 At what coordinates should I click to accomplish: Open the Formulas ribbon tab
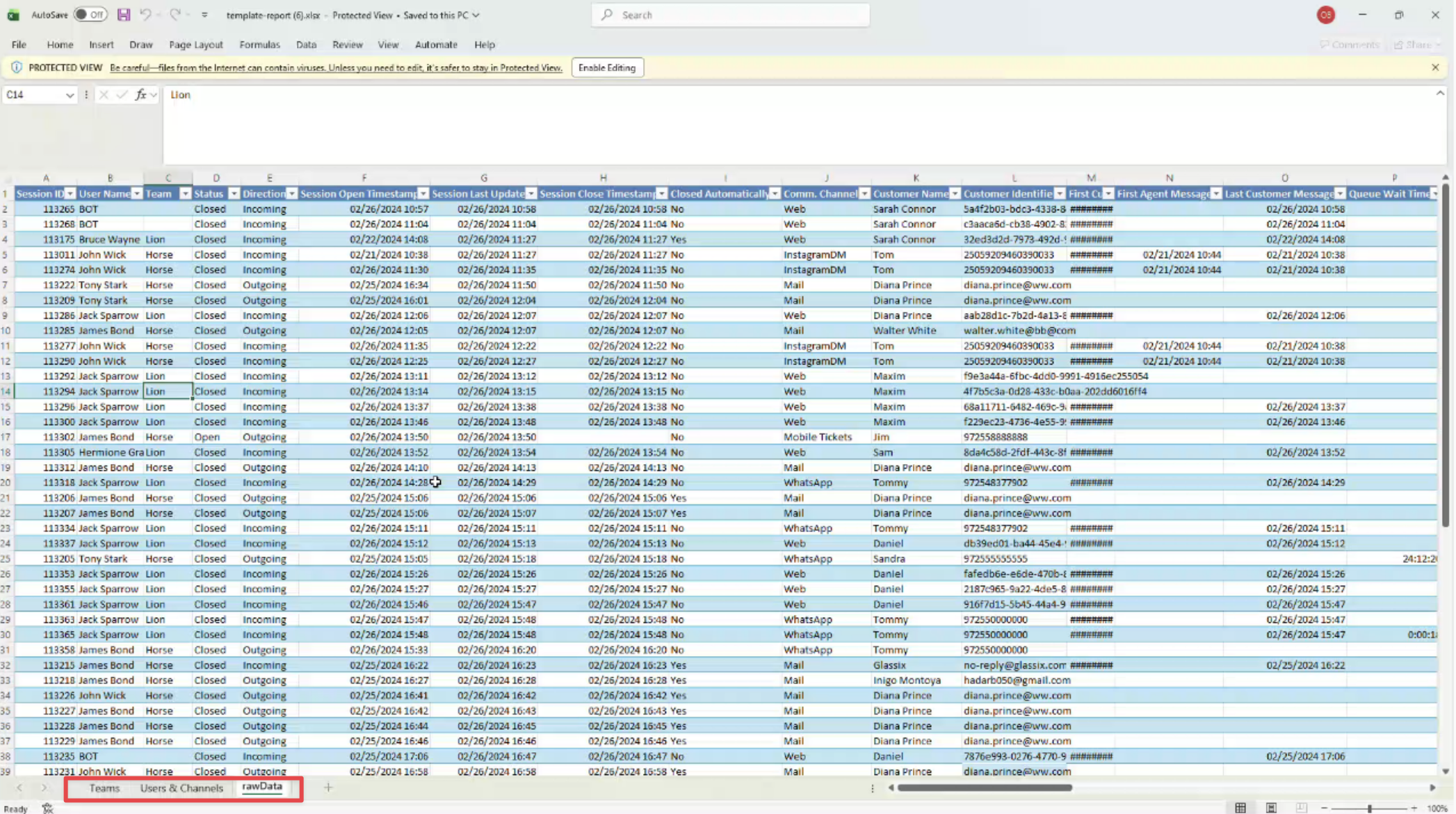pos(259,45)
